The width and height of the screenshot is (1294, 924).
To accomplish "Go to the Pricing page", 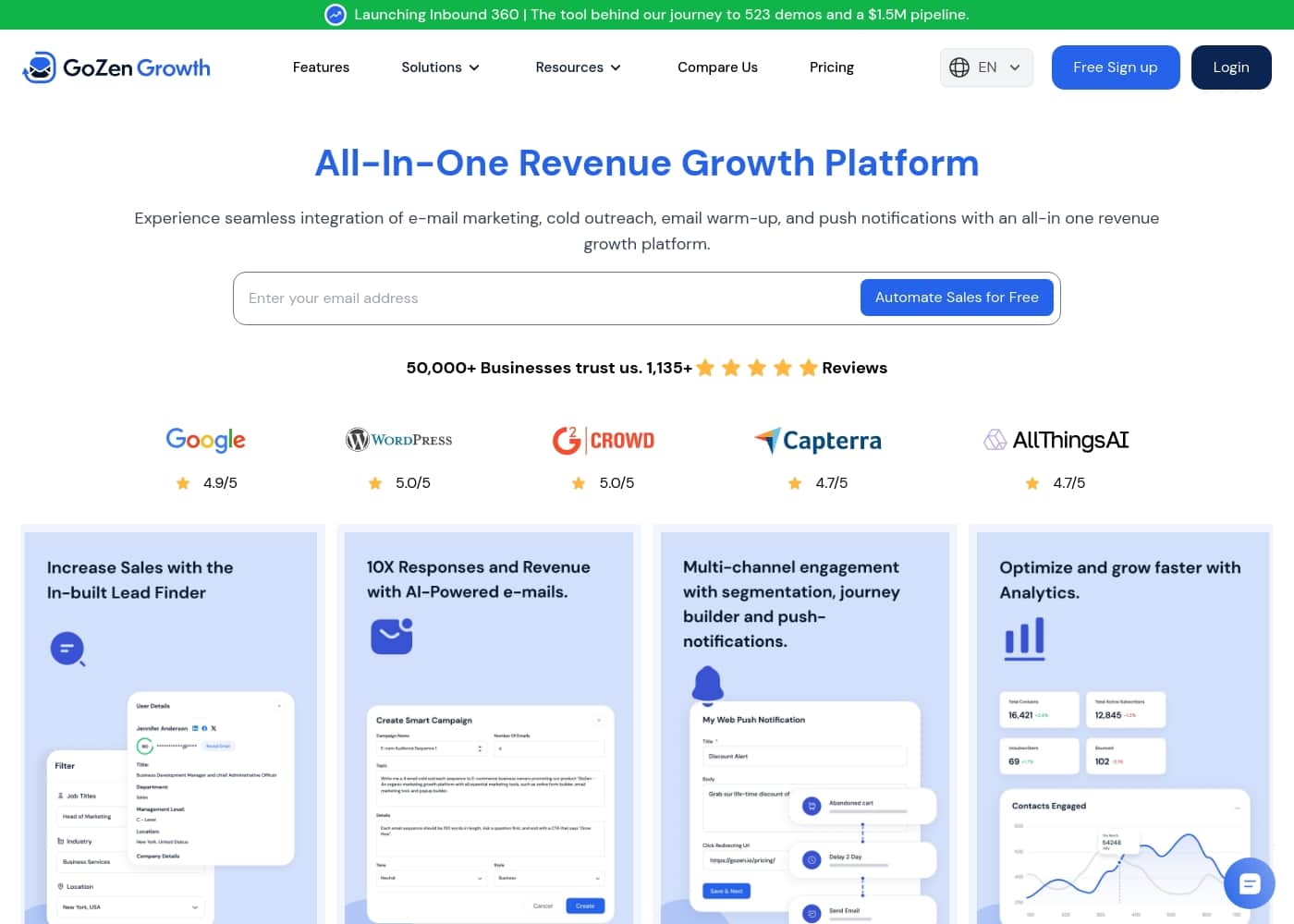I will pos(832,67).
